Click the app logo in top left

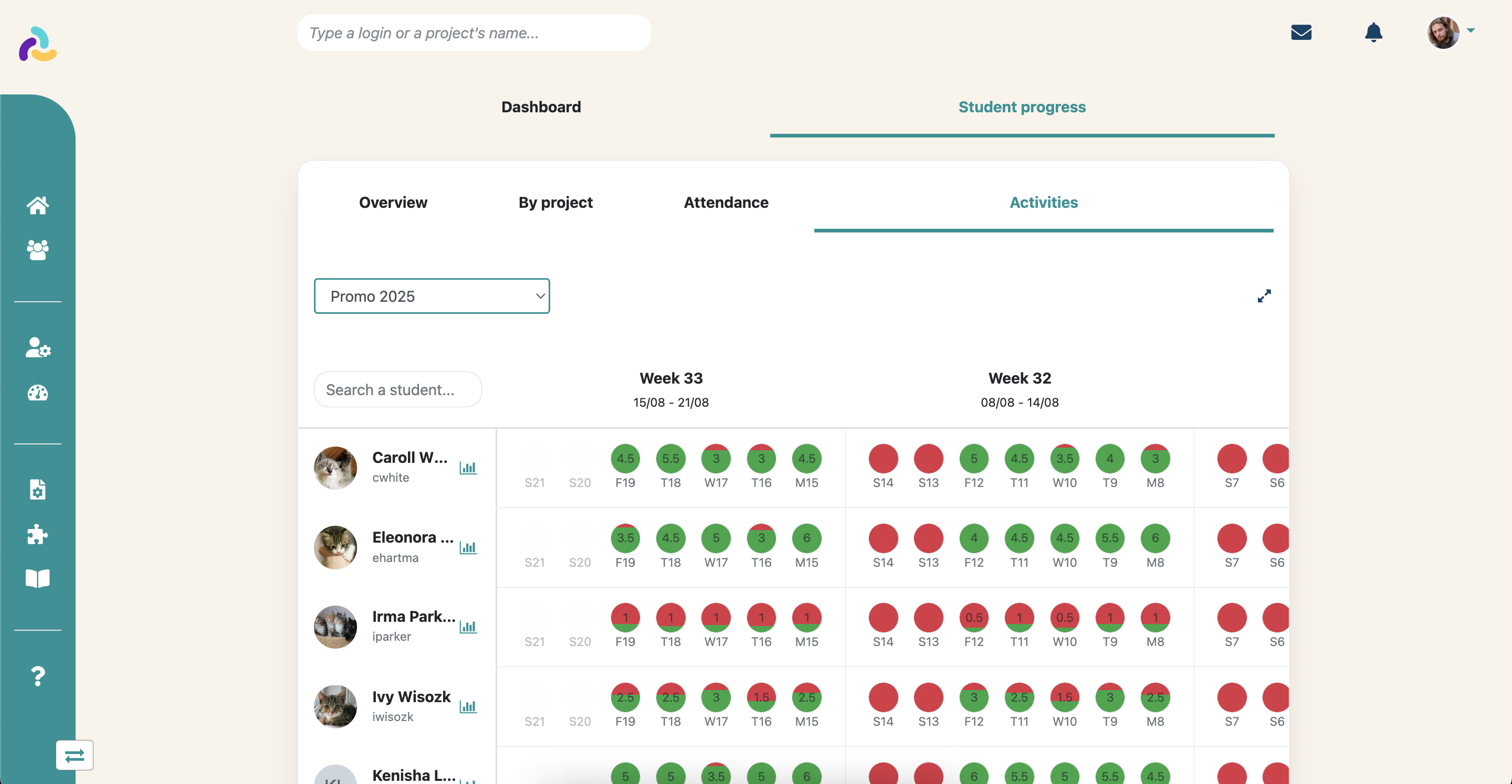point(38,44)
